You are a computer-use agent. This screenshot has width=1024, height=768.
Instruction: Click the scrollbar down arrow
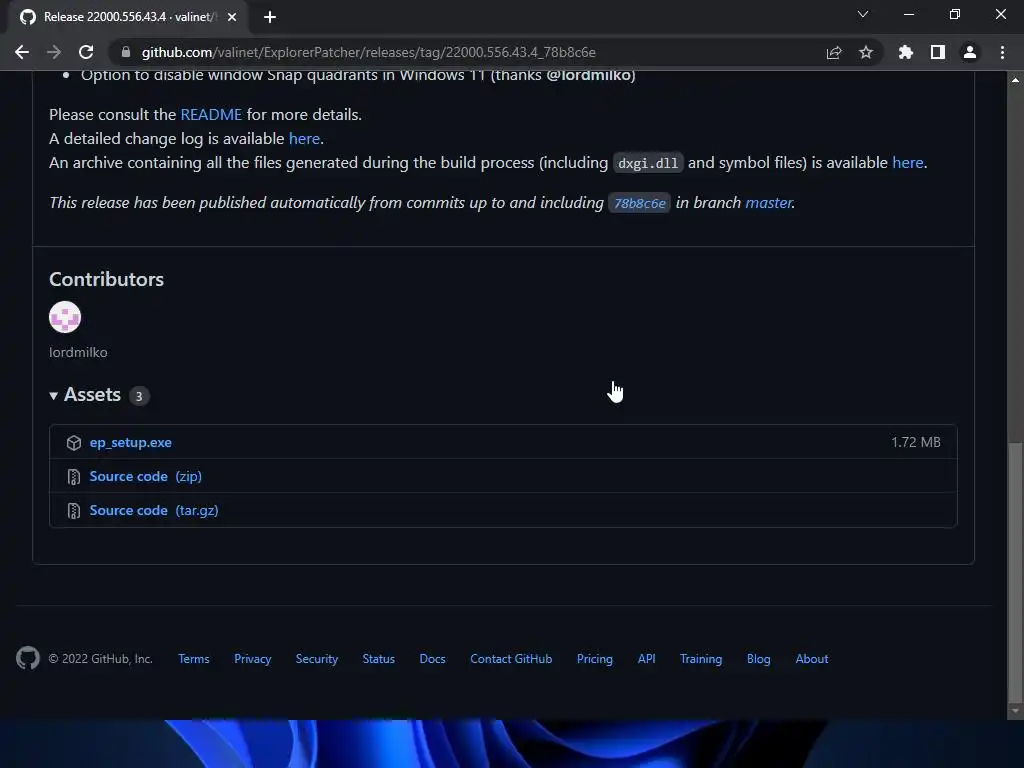click(1016, 711)
